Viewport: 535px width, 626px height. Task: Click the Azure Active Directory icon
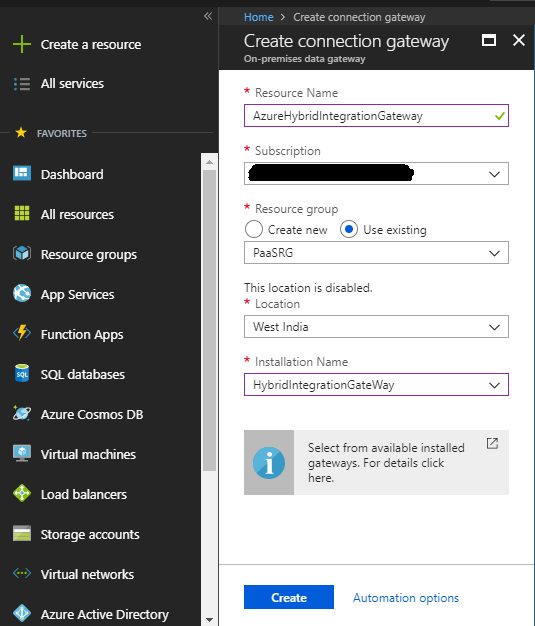coord(22,613)
